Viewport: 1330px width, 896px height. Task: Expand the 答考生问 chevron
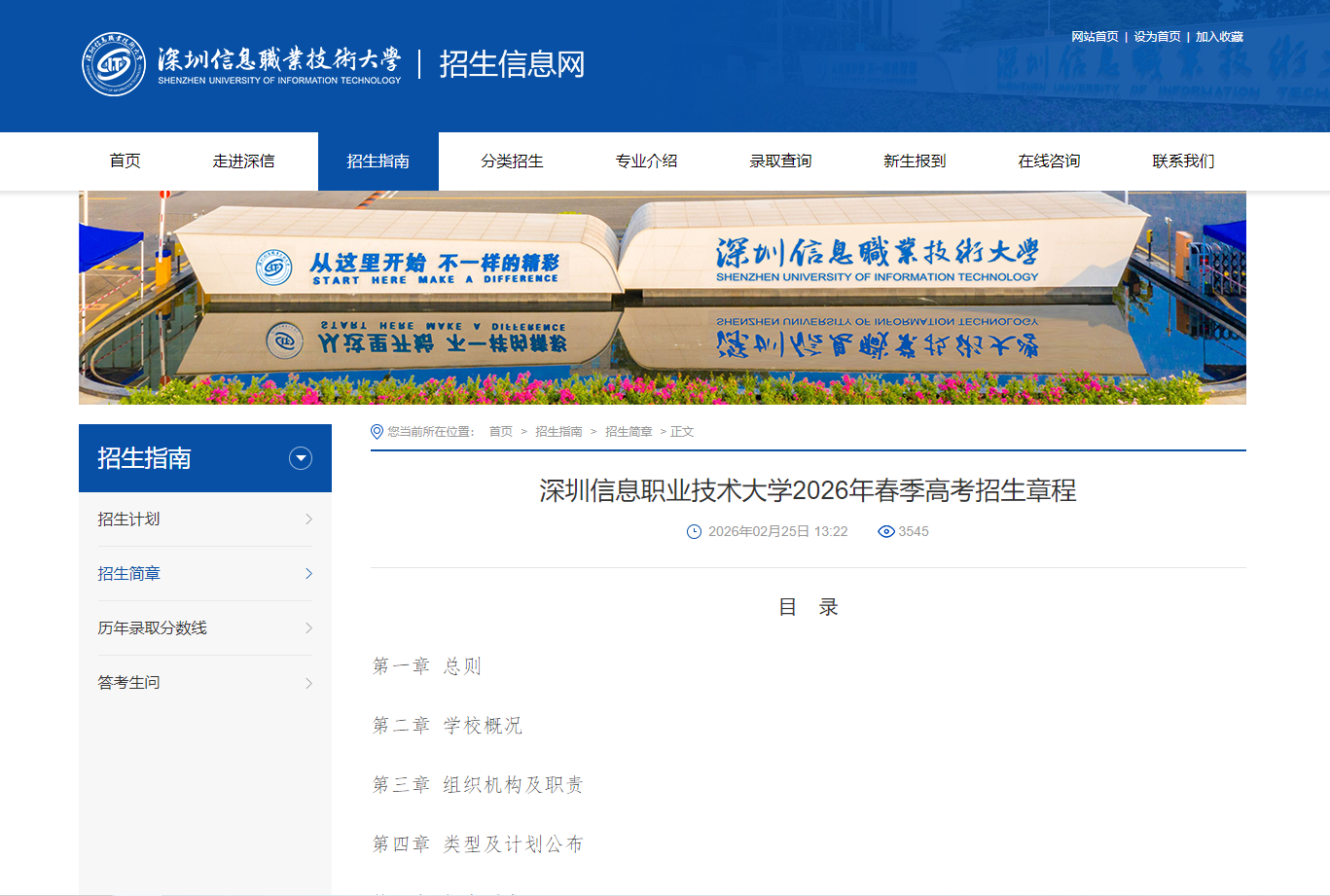pos(310,683)
